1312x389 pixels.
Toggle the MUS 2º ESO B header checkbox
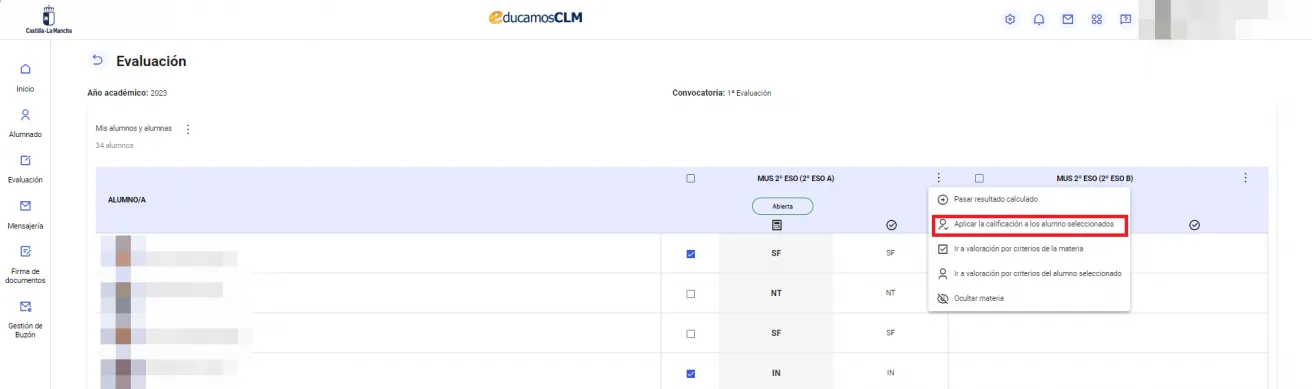[979, 179]
